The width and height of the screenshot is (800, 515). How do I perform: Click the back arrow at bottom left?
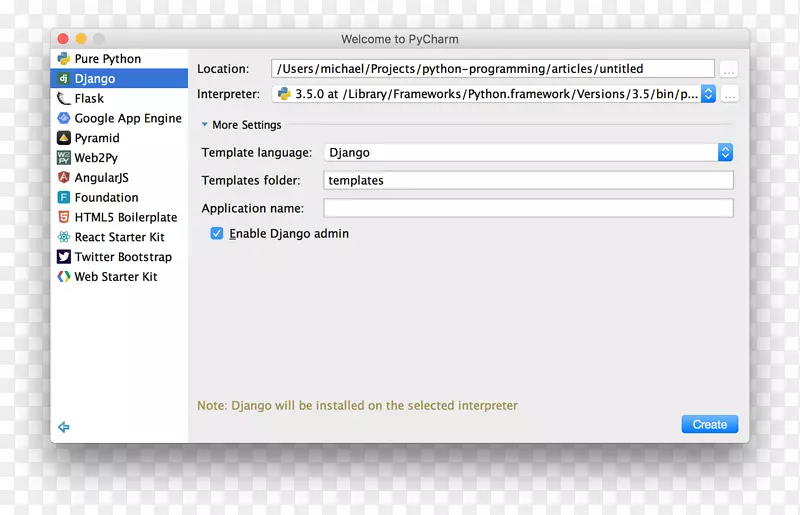click(x=64, y=427)
